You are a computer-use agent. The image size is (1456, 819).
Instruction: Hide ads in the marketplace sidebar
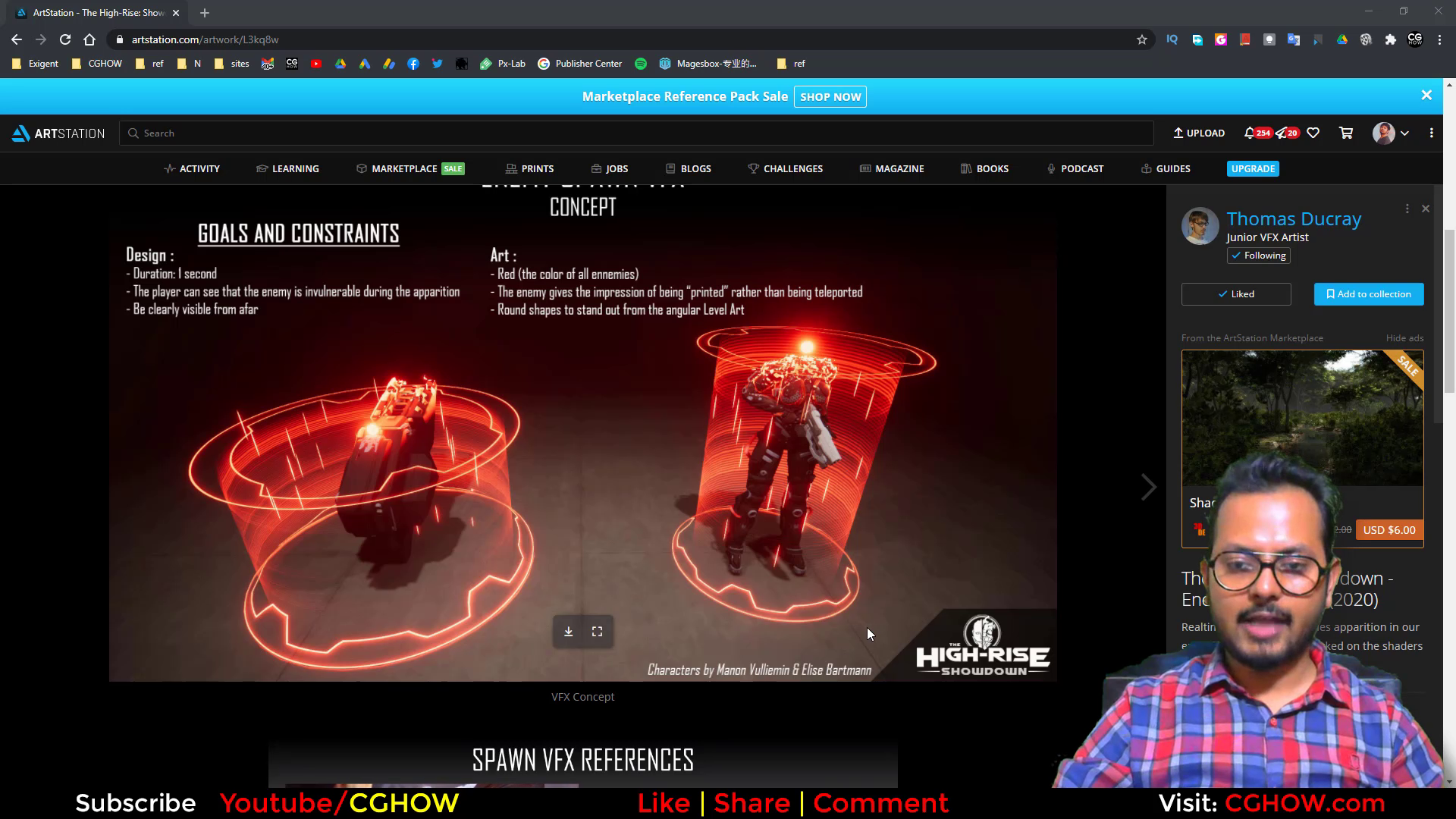coord(1404,337)
